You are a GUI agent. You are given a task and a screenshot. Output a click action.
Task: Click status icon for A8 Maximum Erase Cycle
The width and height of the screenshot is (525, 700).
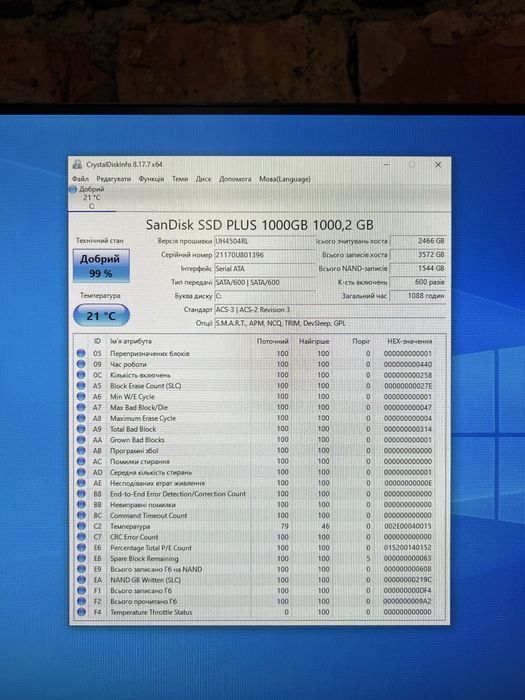(81, 418)
